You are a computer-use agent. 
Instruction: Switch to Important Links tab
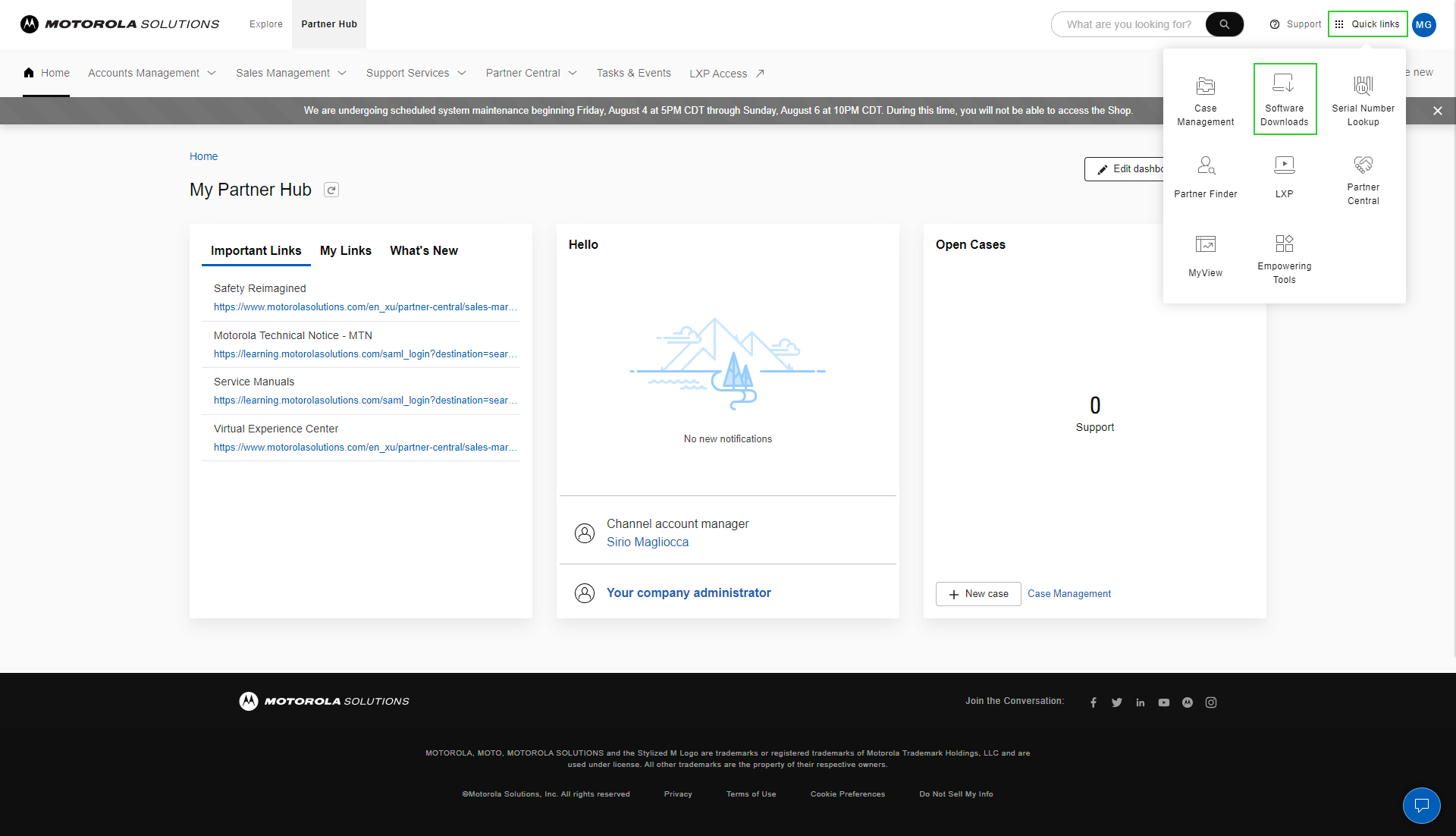coord(256,250)
